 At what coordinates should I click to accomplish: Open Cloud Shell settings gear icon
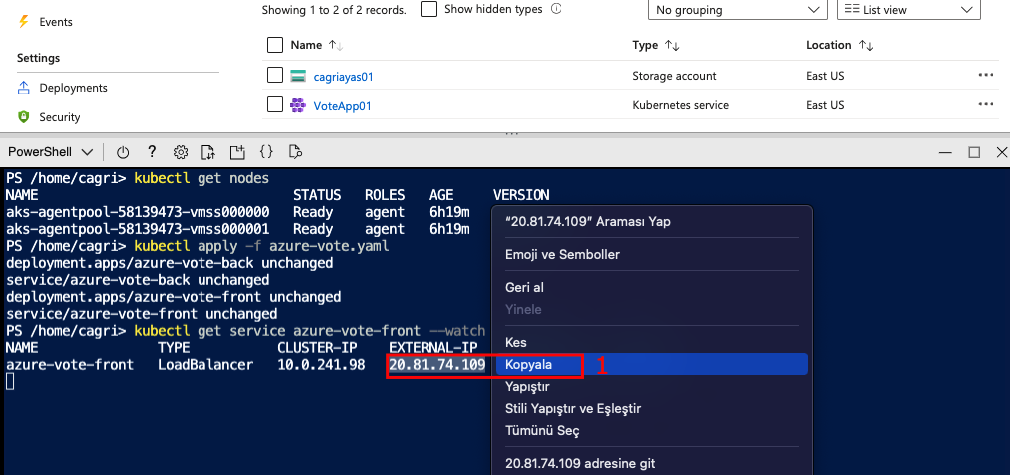pos(181,152)
